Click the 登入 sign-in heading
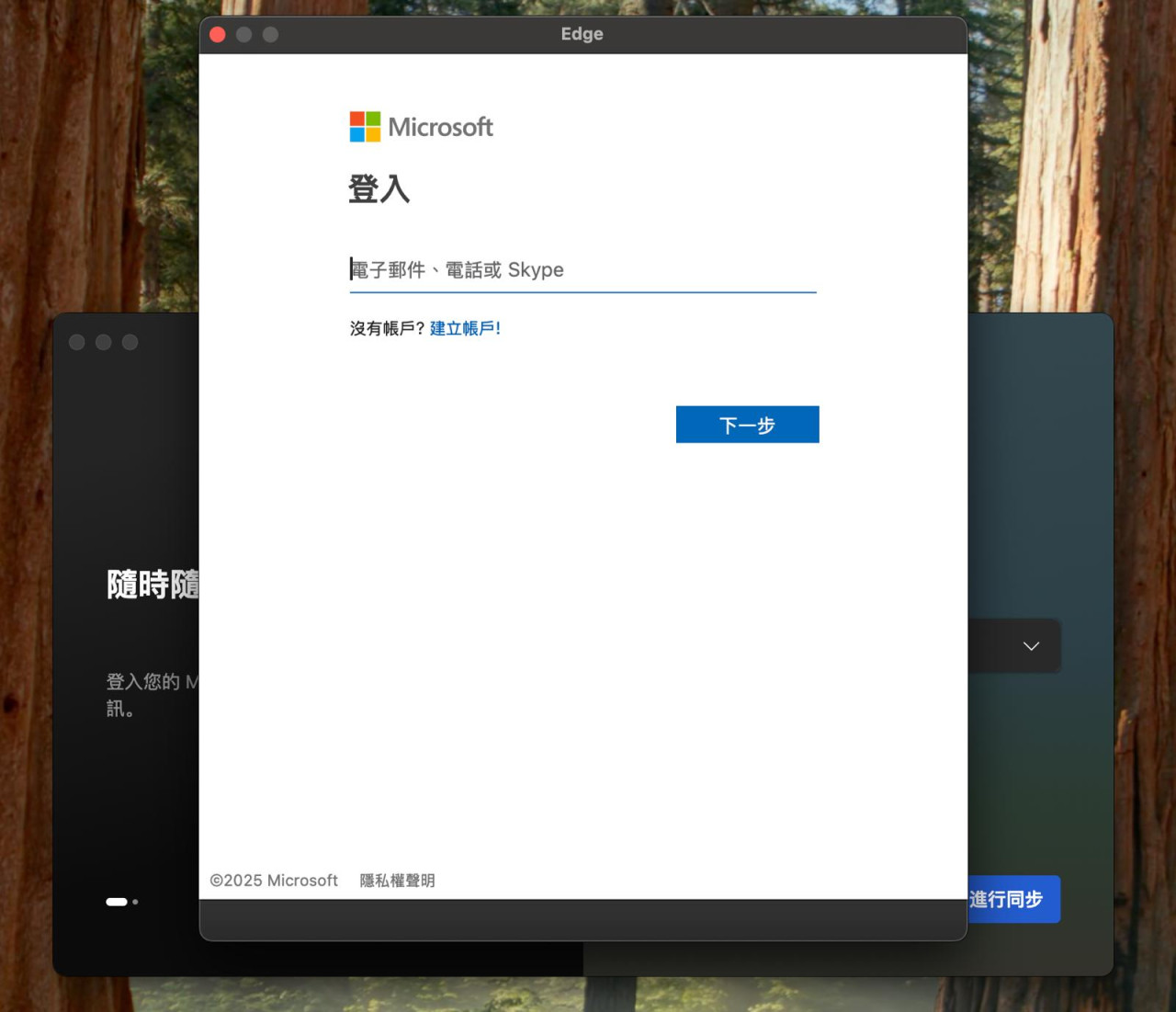This screenshot has height=1012, width=1176. pos(379,189)
